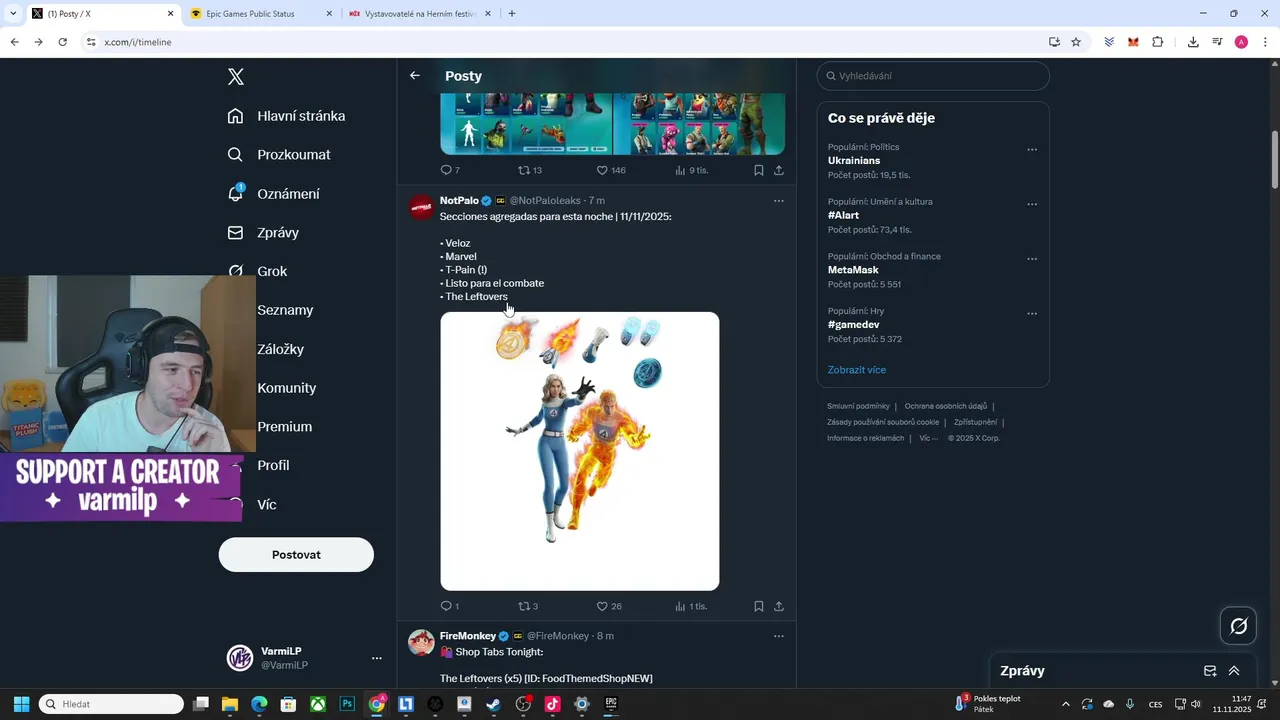Open FireMonkey's profile avatar

point(422,643)
